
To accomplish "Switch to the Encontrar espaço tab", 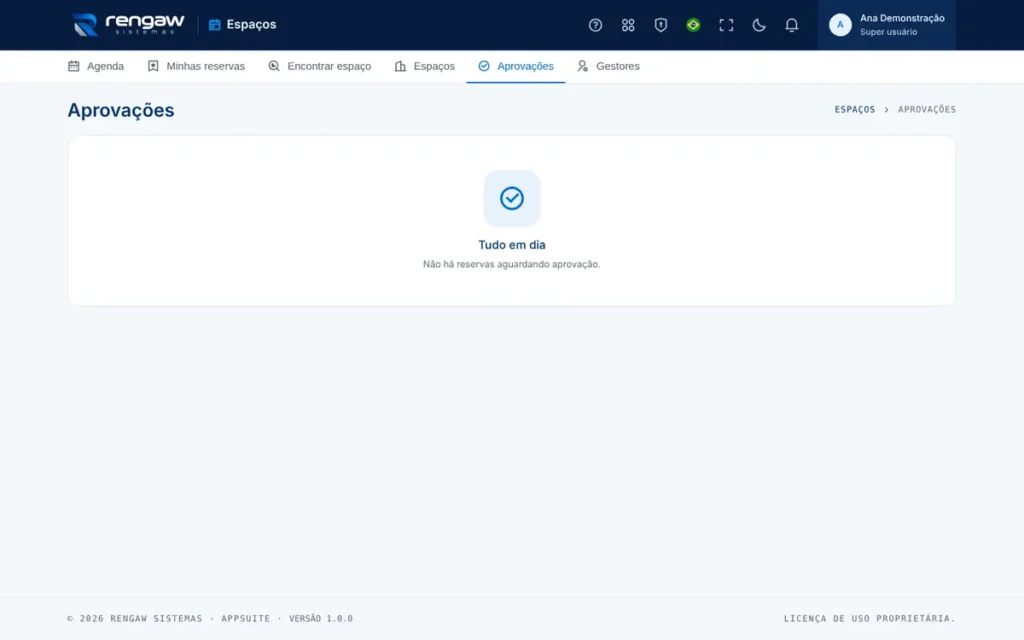I will [319, 66].
